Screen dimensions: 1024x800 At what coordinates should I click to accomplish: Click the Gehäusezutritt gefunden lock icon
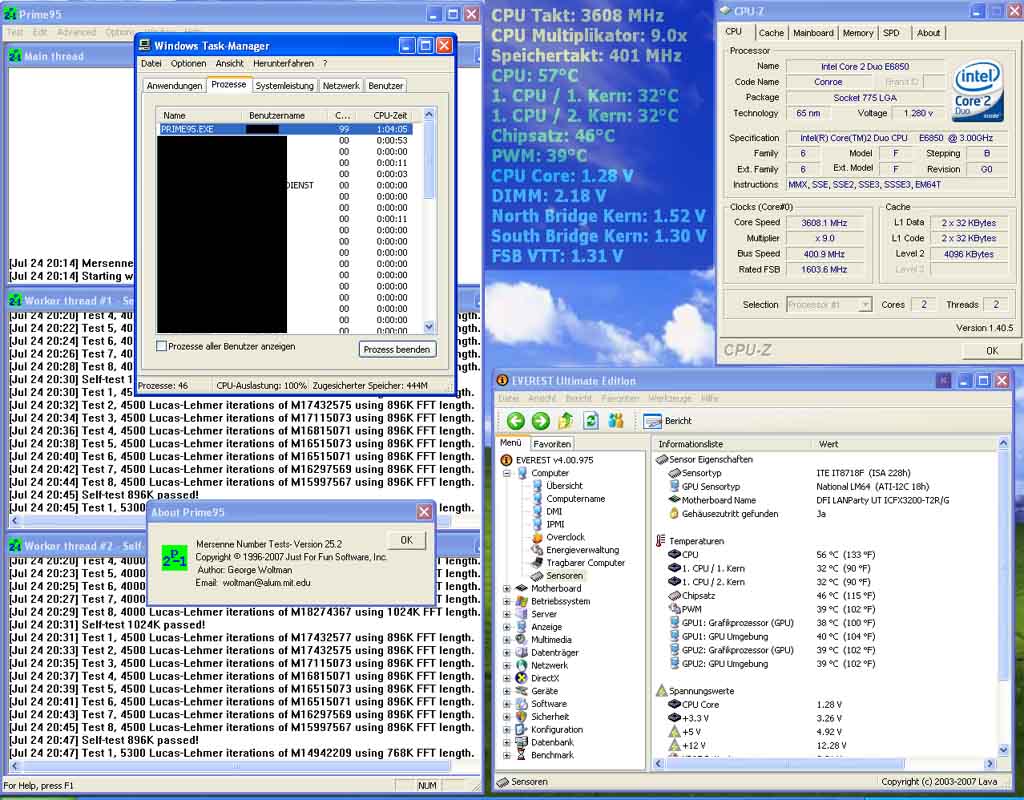[x=674, y=514]
